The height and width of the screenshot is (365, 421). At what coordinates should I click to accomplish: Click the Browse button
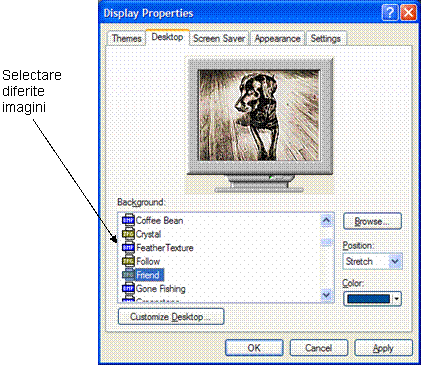(372, 221)
